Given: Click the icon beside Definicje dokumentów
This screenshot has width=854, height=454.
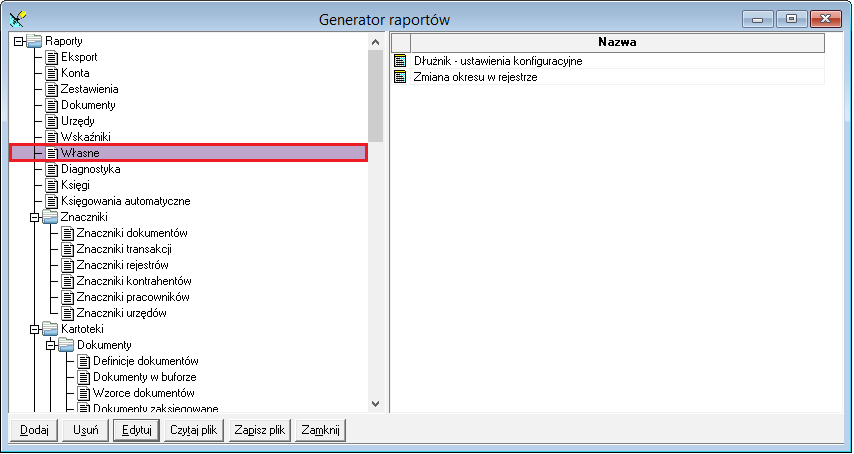Looking at the screenshot, I should pos(83,361).
